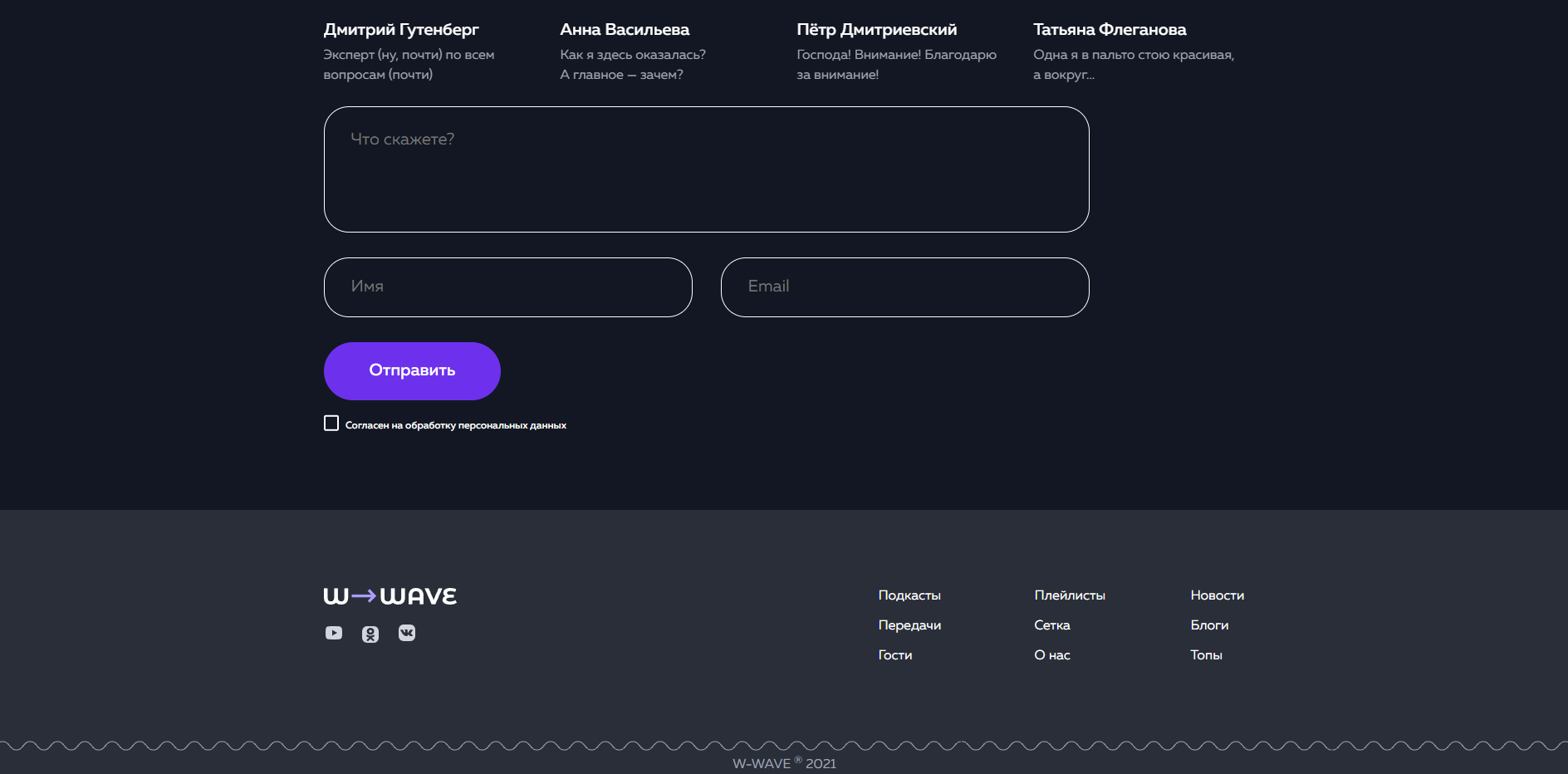Screen dimensions: 1568x774
Task: Select the name Дмитрий Гутенберг
Action: tap(401, 28)
